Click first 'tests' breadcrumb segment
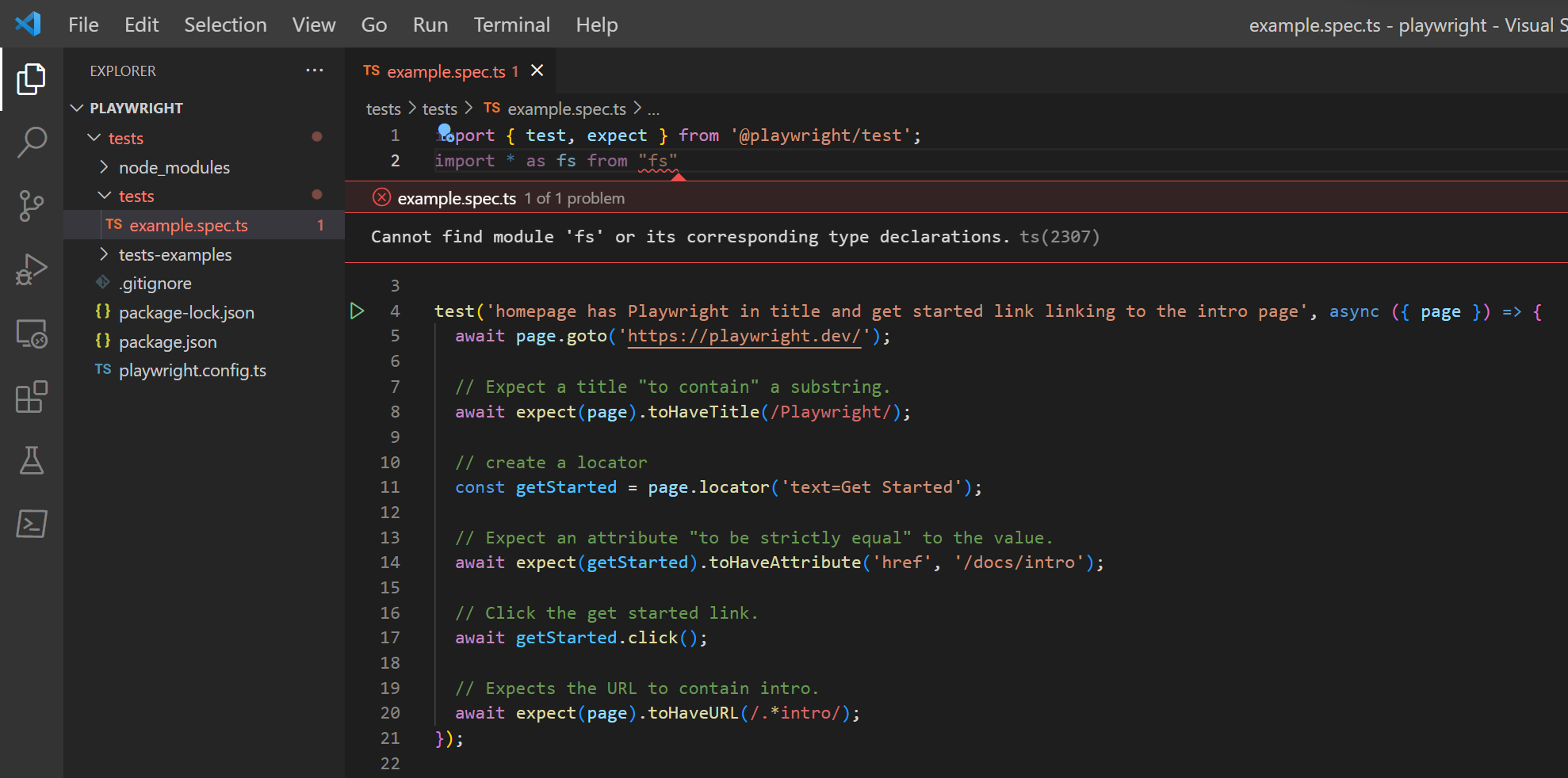This screenshot has width=1568, height=778. tap(384, 109)
